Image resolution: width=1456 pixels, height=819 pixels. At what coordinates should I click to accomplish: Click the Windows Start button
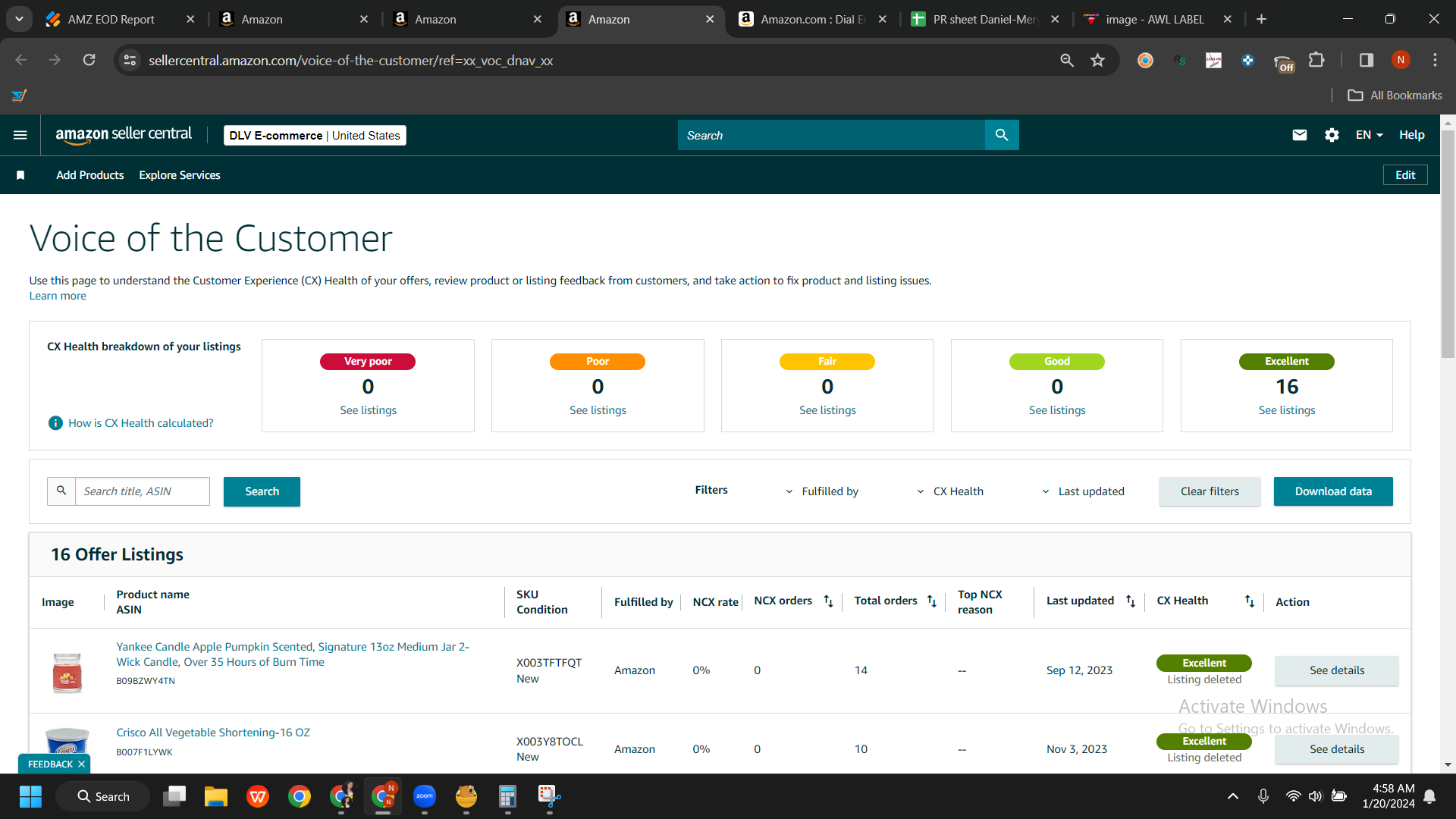[x=30, y=796]
